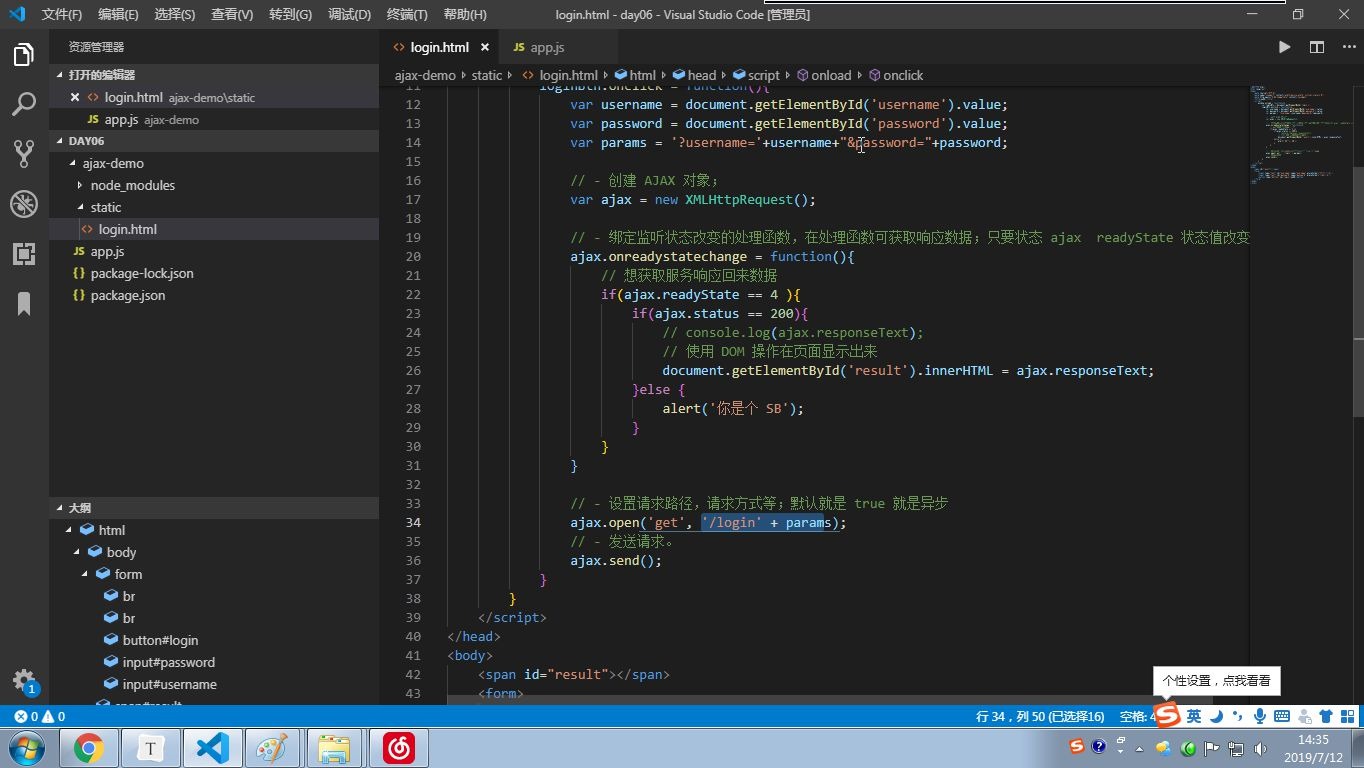Click the Sogou voice input microphone

coord(1260,716)
